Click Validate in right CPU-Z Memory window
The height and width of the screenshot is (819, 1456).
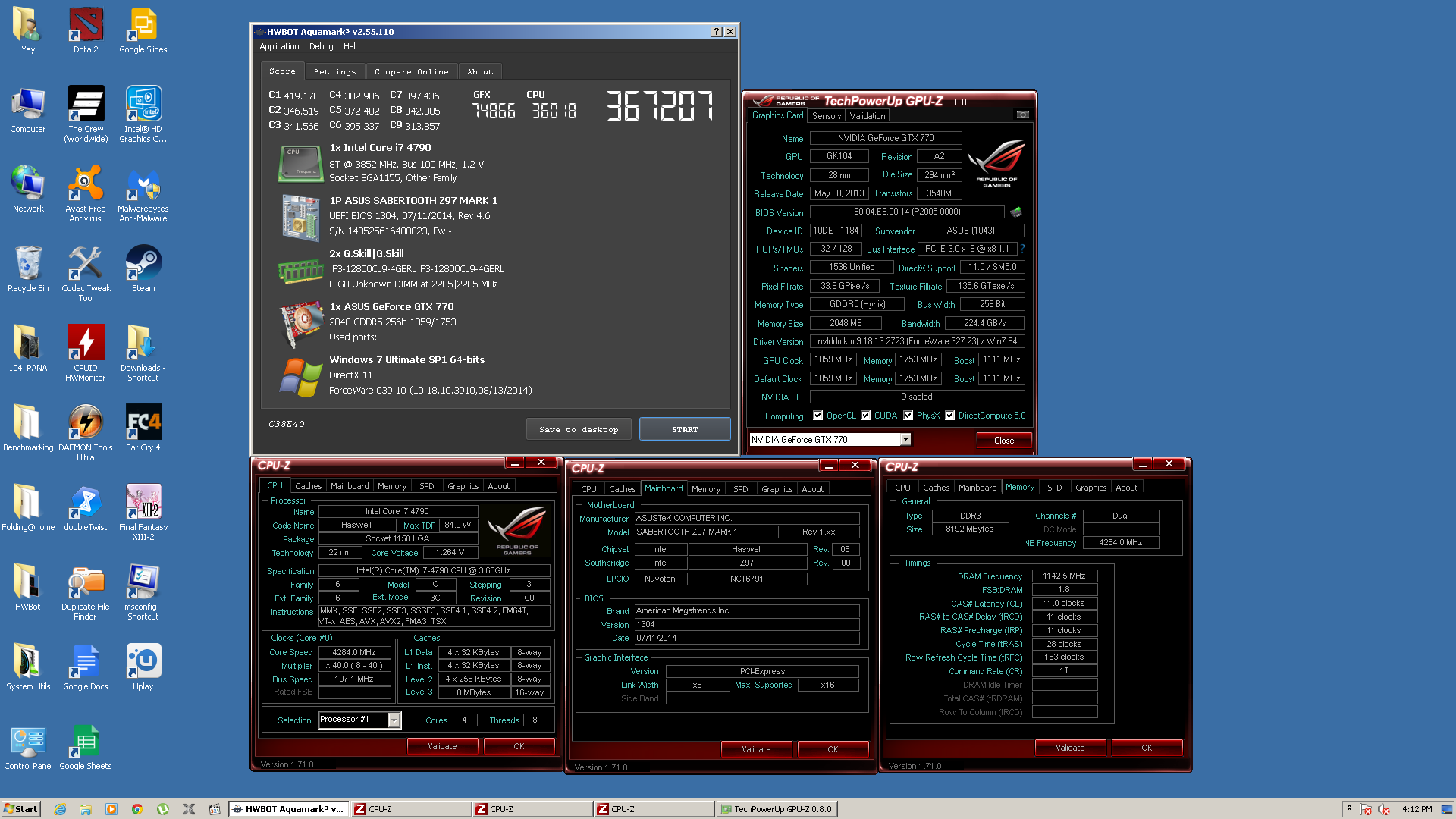pos(1070,748)
